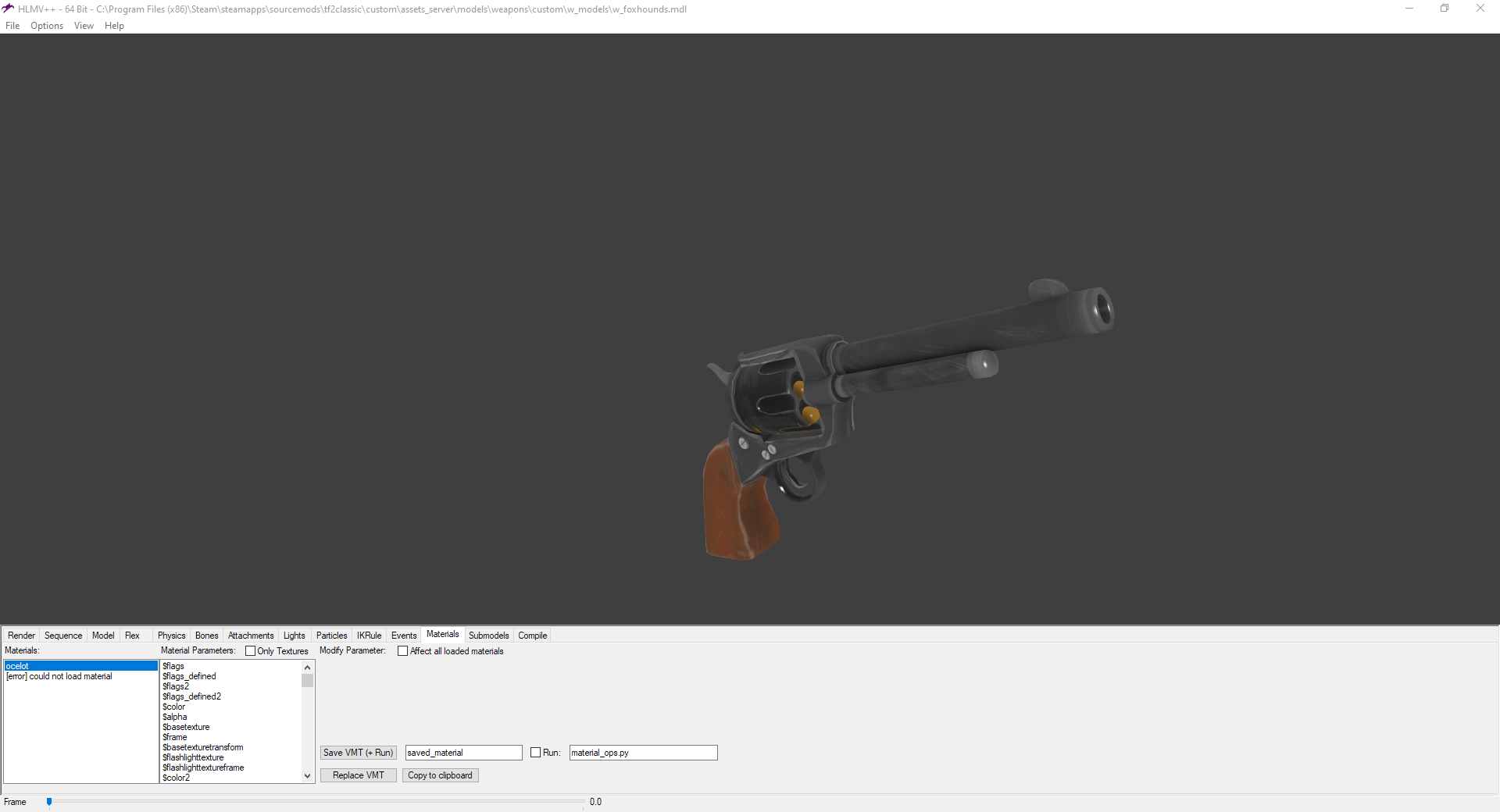
Task: Focus the saved_material name field
Action: (463, 753)
